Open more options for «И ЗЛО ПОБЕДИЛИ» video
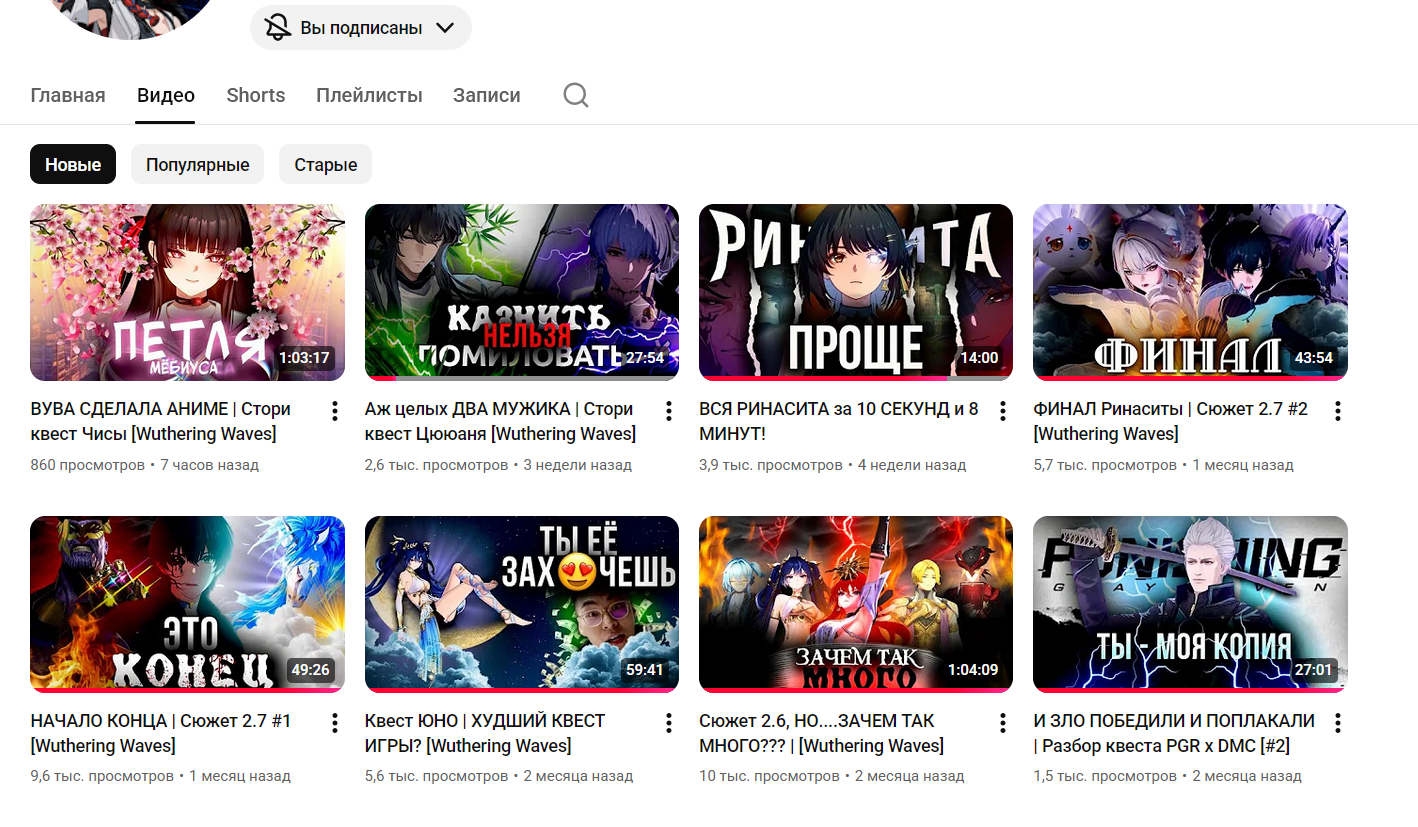The width and height of the screenshot is (1418, 827). 1338,723
